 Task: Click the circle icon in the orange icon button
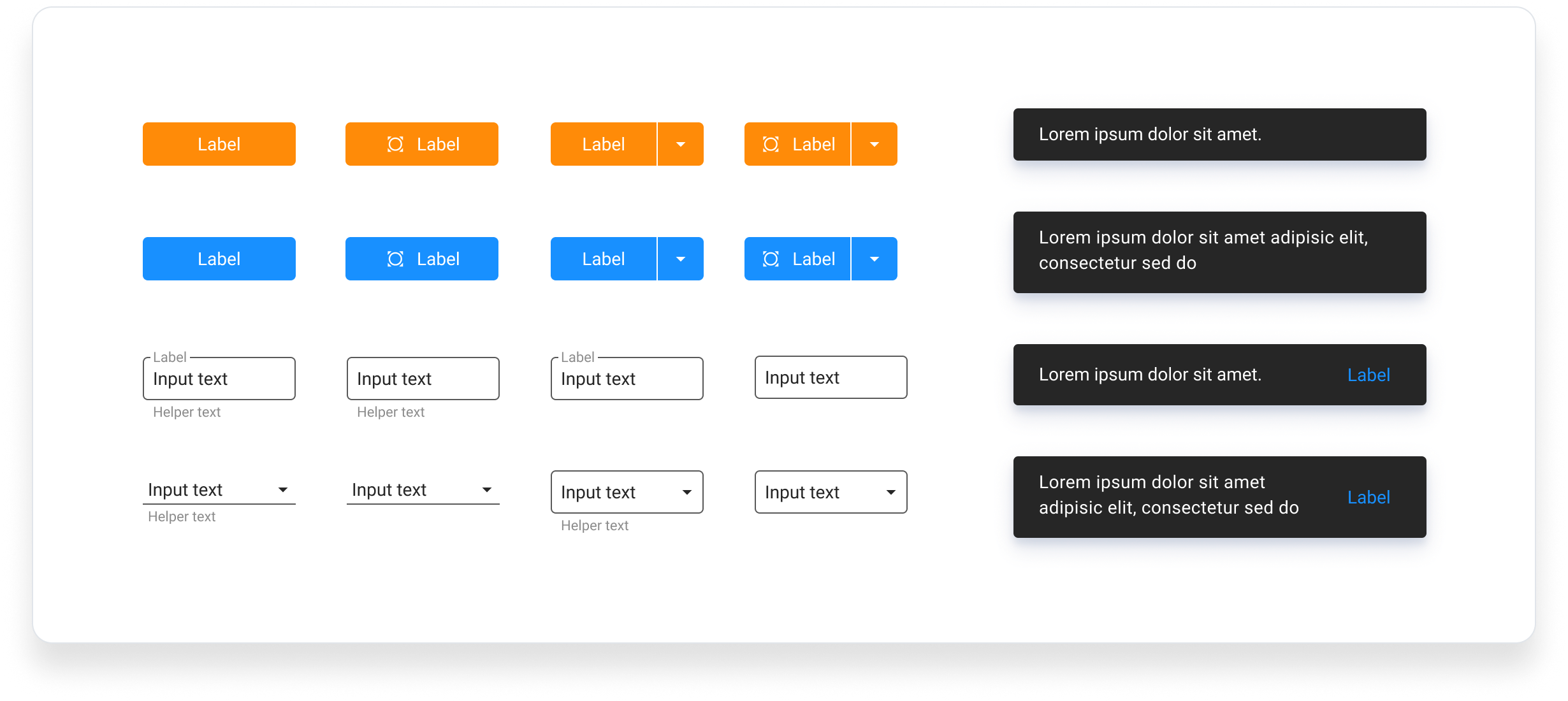click(395, 145)
